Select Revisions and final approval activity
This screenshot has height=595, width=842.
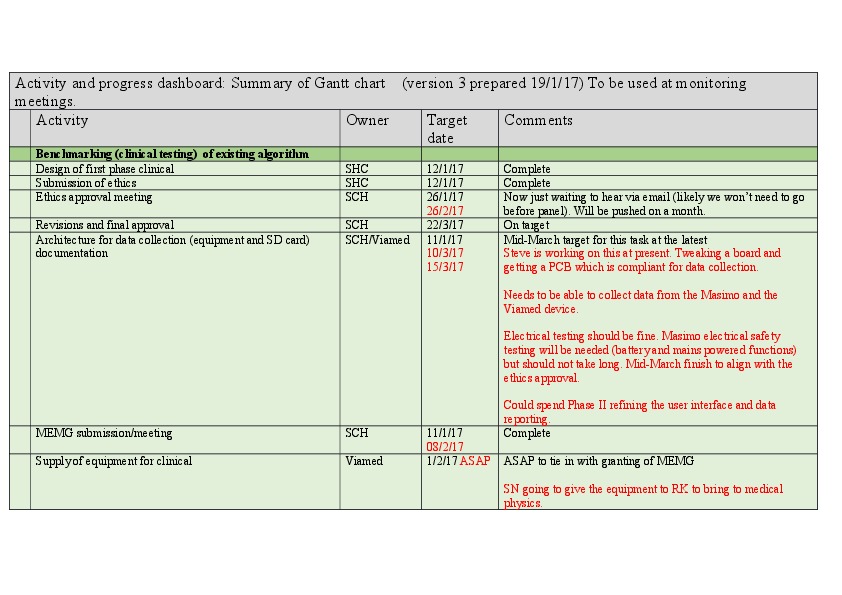(105, 225)
